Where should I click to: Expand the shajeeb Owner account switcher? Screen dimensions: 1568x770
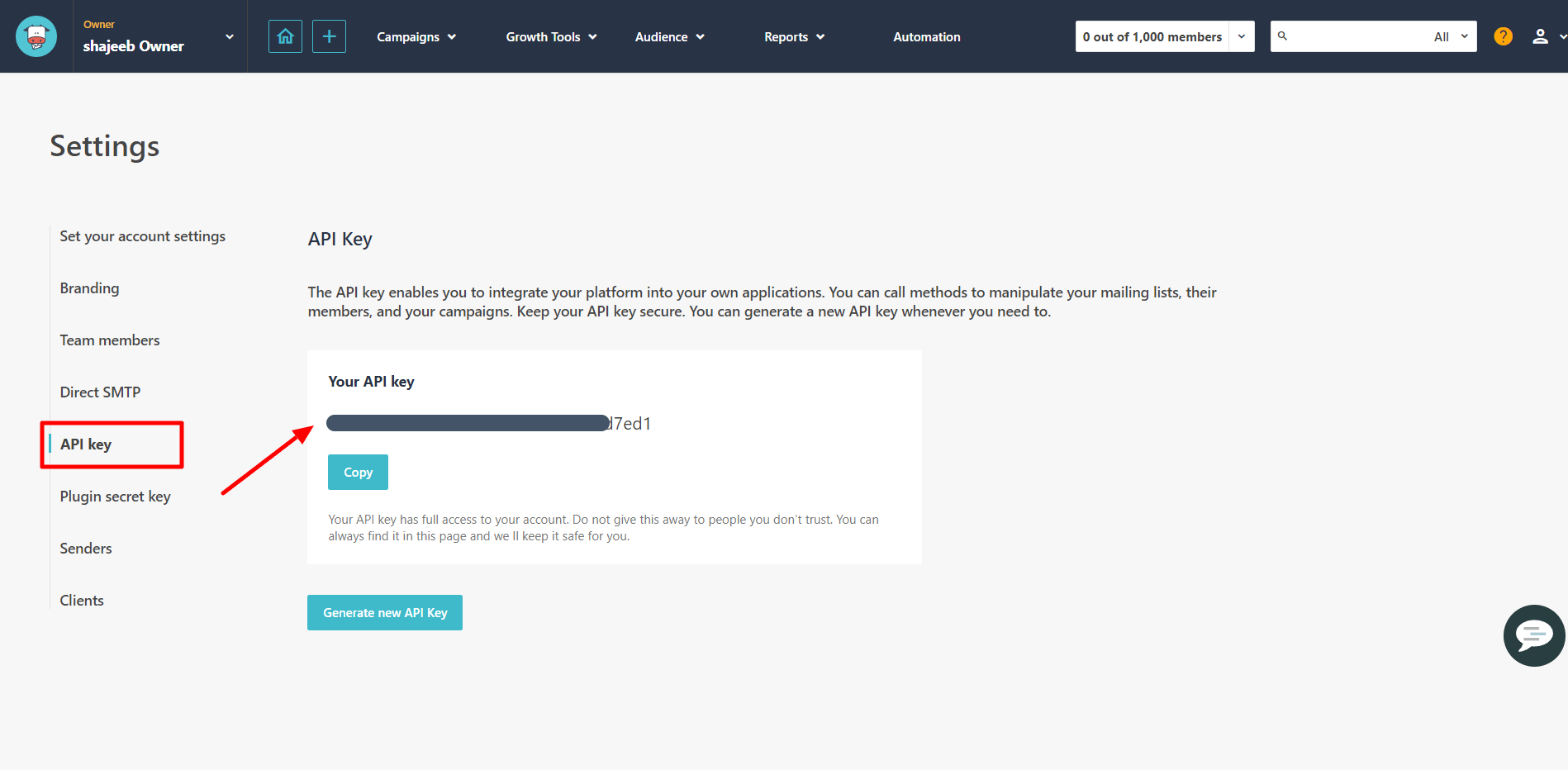coord(230,37)
